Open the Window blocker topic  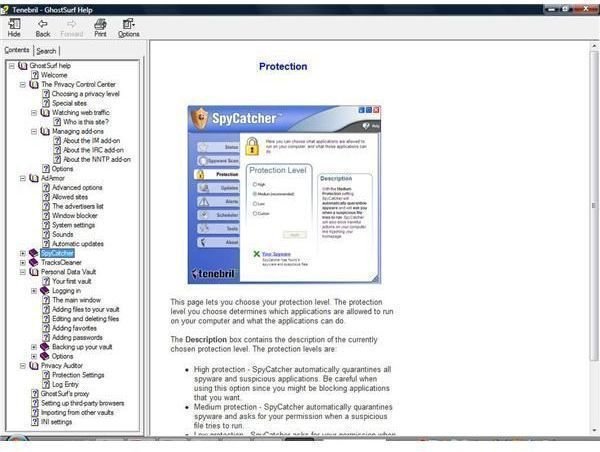point(75,216)
